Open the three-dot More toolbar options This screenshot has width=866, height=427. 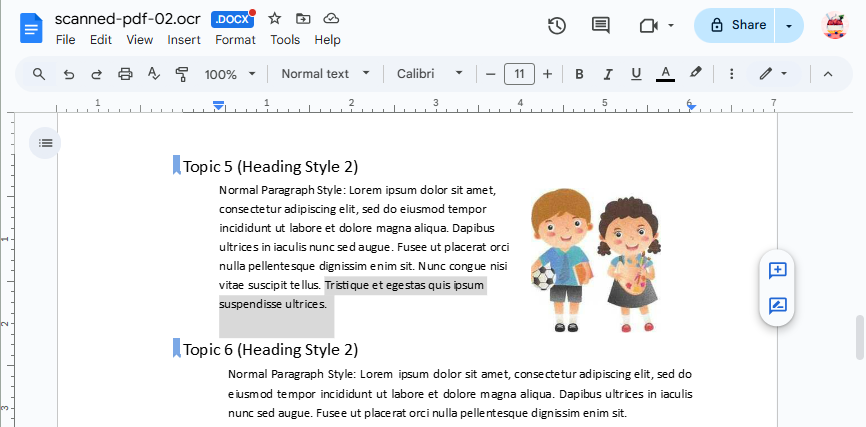pyautogui.click(x=731, y=74)
